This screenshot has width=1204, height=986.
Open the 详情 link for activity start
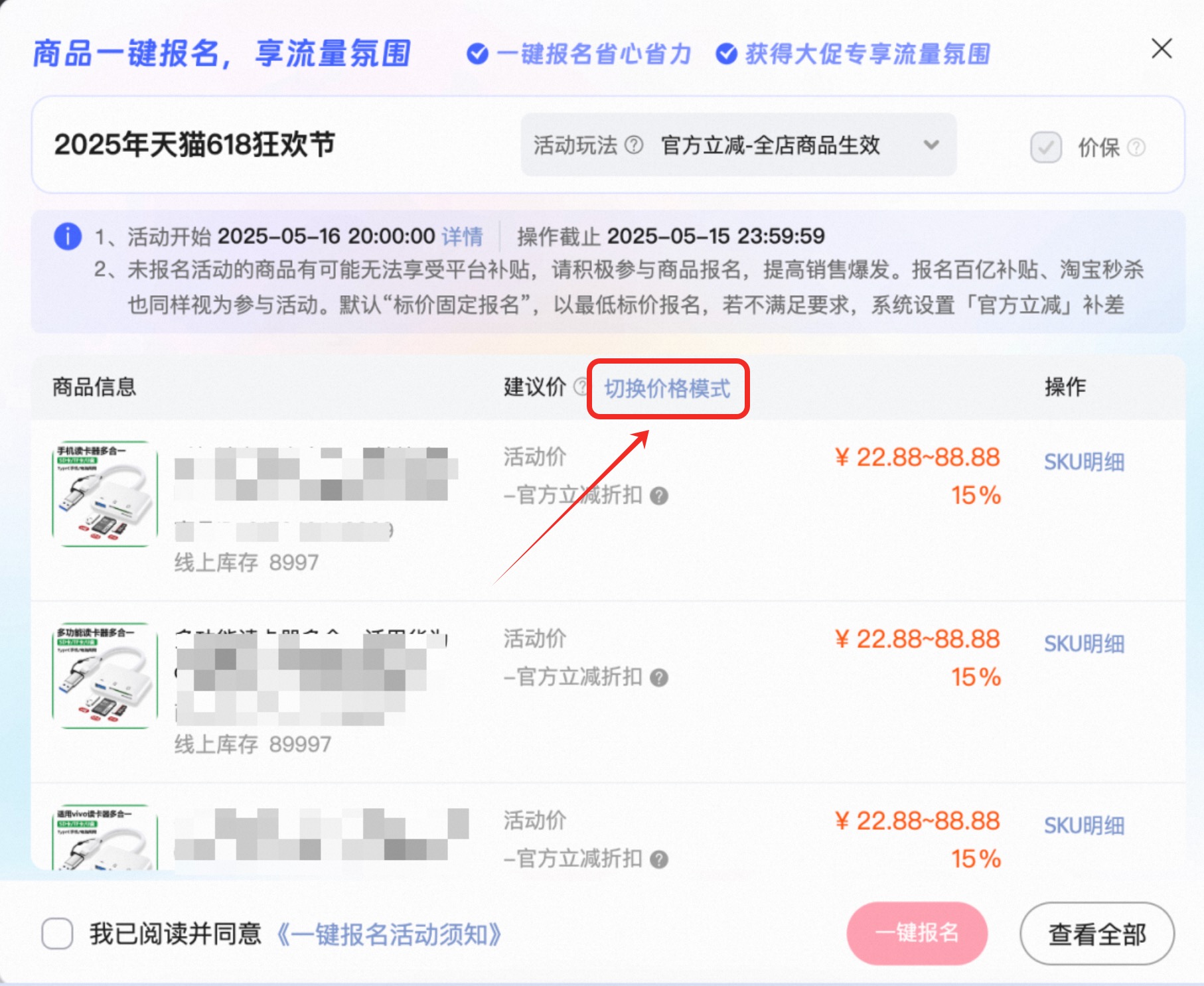pos(463,236)
